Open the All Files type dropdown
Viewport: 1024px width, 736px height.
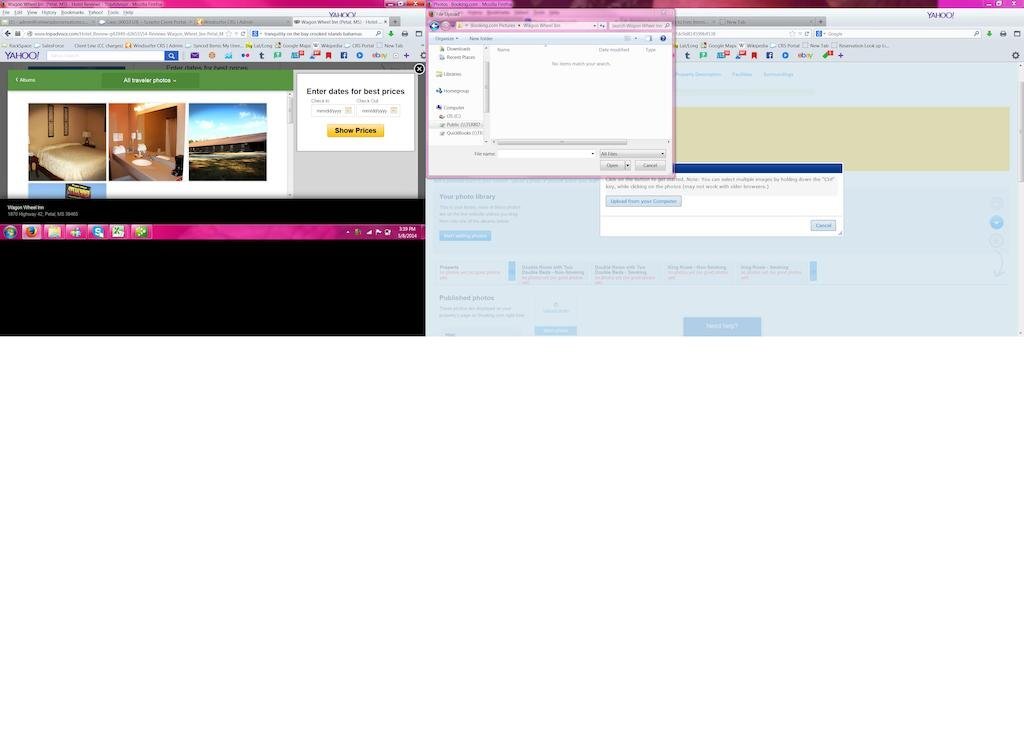click(632, 154)
